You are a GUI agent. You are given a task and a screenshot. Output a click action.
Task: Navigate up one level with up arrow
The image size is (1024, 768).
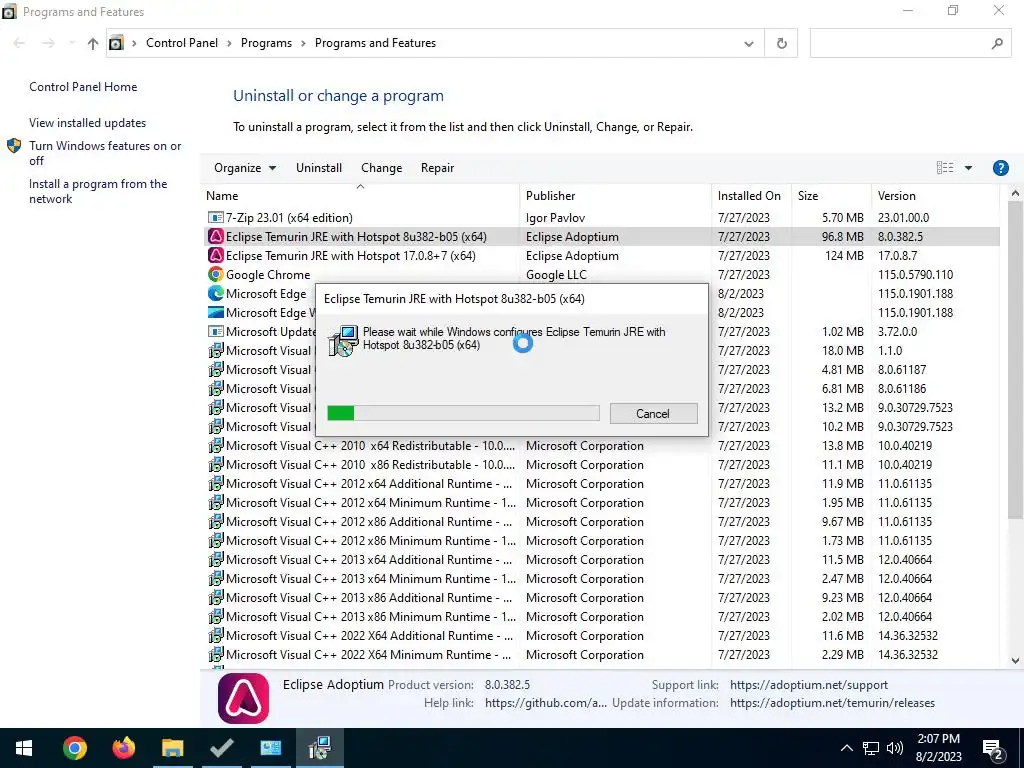coord(93,43)
